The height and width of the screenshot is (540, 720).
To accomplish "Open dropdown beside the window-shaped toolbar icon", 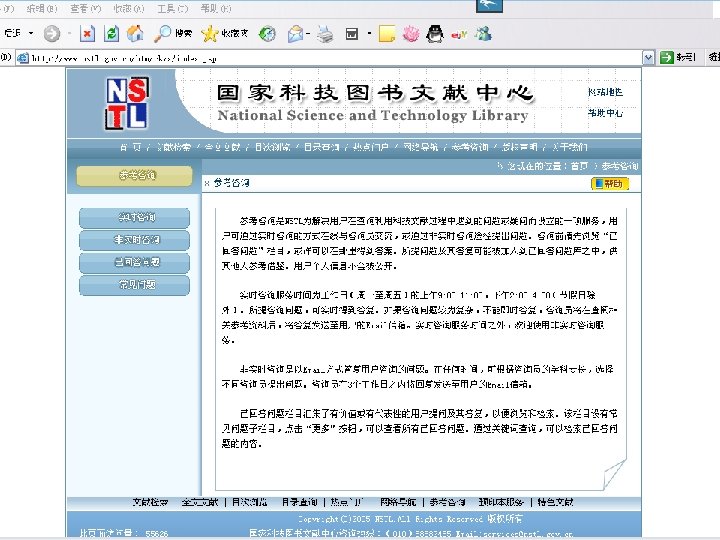I will coord(369,33).
